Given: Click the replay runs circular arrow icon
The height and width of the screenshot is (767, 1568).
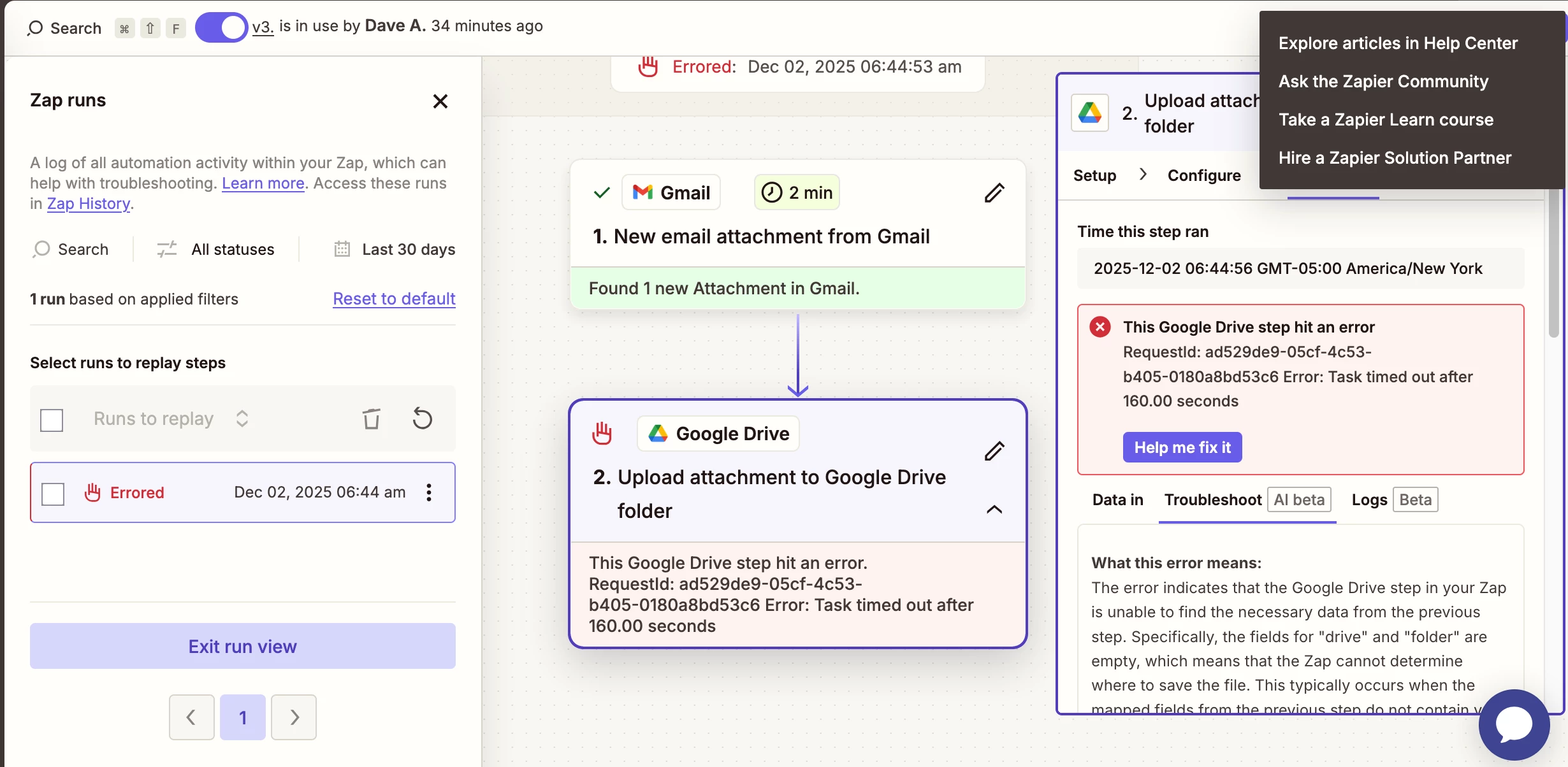Looking at the screenshot, I should [x=422, y=419].
